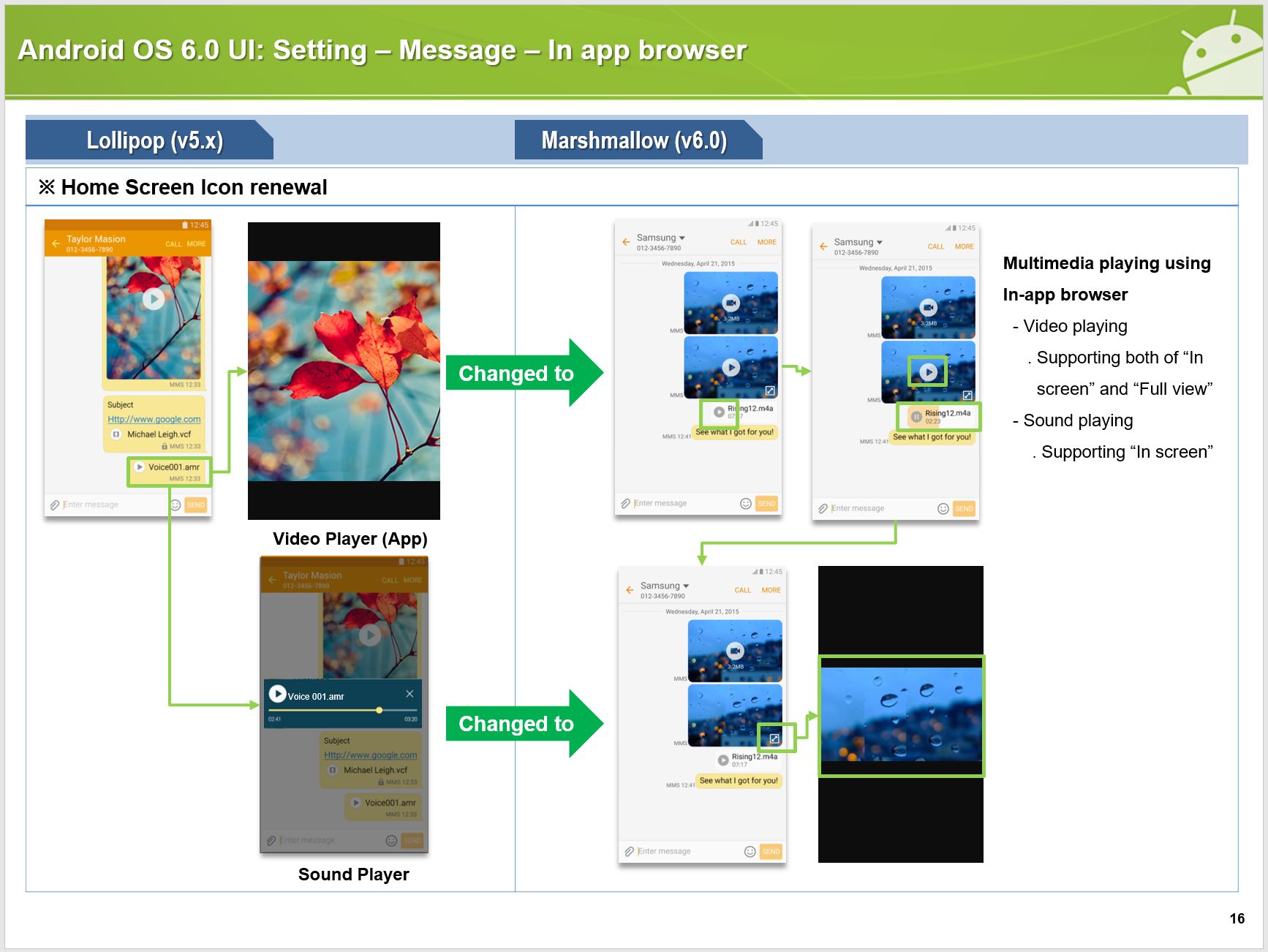1268x952 pixels.
Task: Click the large red leaf Video Player image
Action: (344, 371)
